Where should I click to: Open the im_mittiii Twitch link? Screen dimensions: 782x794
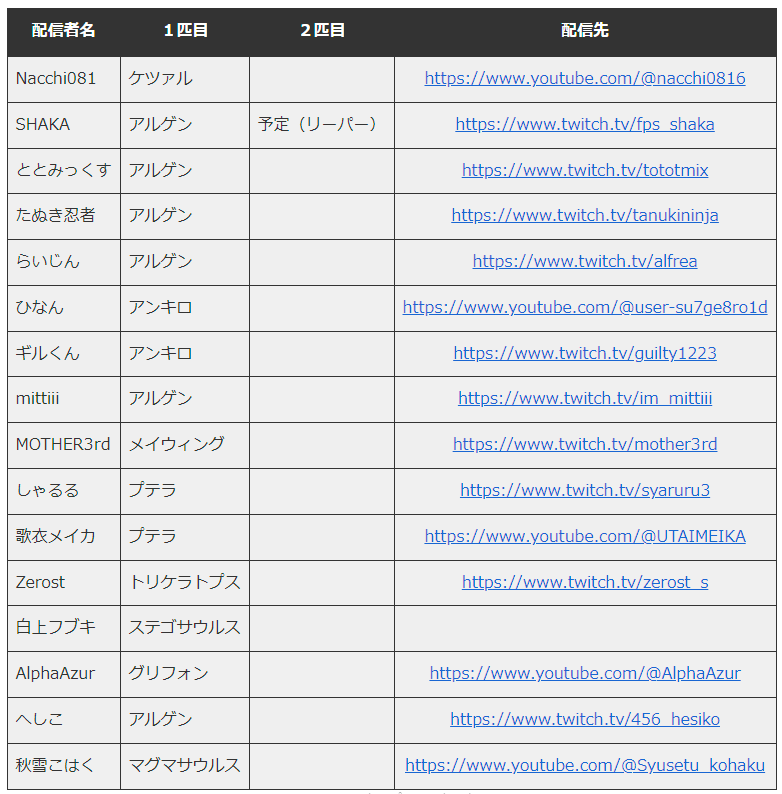click(x=585, y=399)
